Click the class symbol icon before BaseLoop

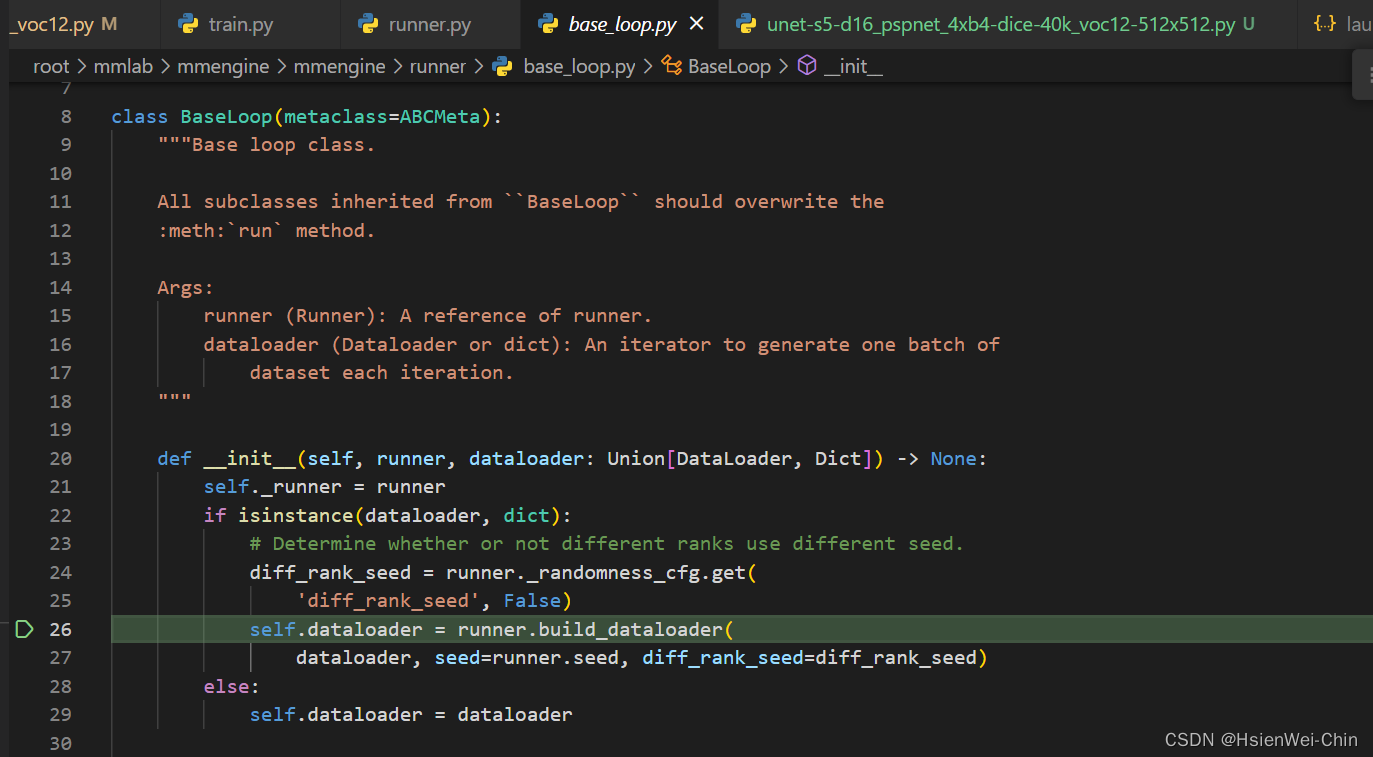point(672,67)
